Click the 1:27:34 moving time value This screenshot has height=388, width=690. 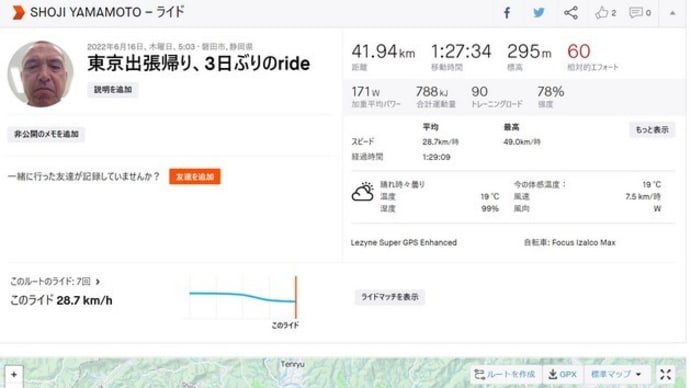point(461,51)
